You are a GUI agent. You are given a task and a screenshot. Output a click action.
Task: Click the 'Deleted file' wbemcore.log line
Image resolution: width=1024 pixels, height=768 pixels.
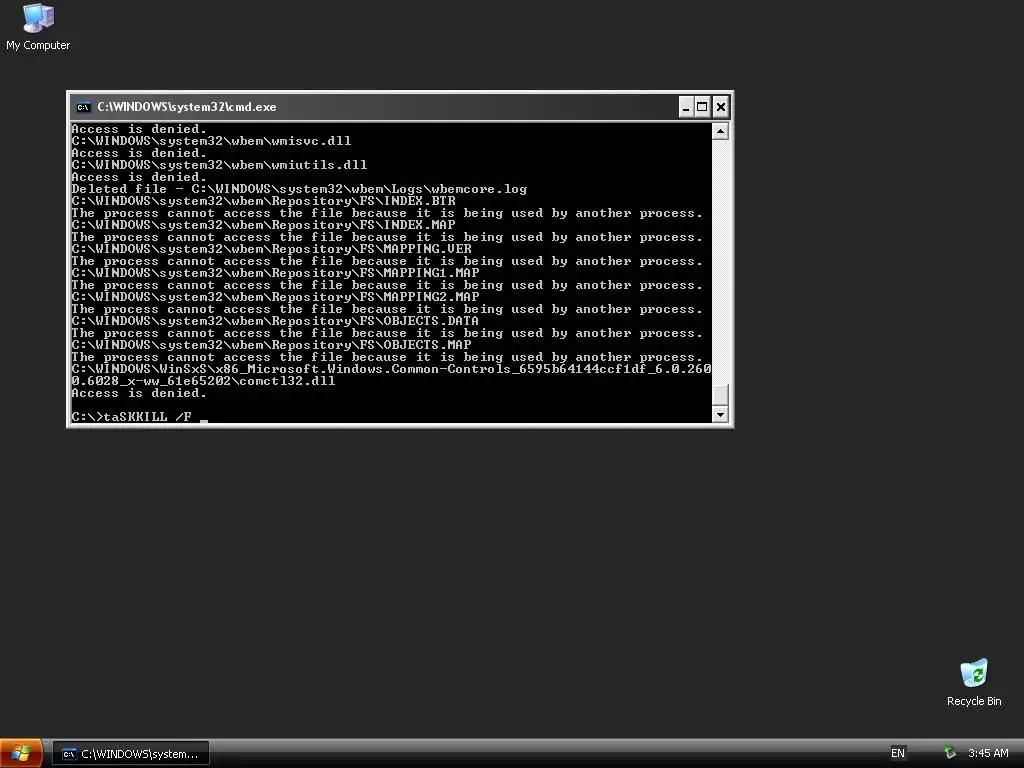click(299, 189)
